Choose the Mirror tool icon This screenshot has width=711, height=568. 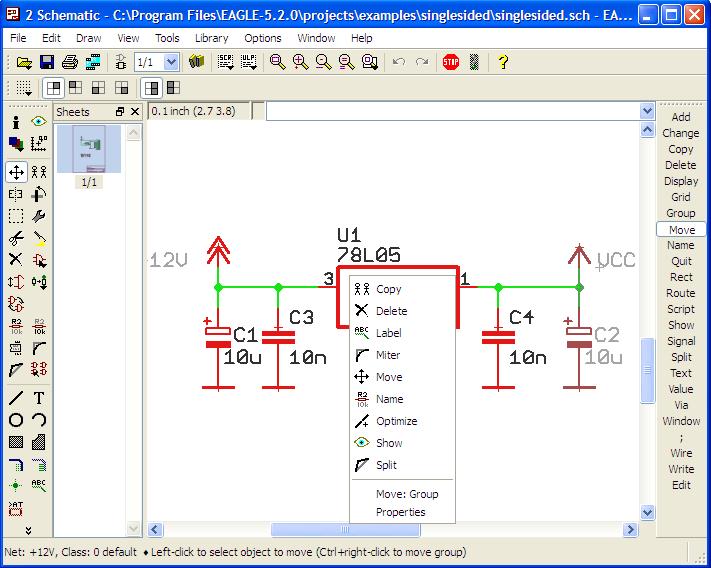pyautogui.click(x=15, y=194)
